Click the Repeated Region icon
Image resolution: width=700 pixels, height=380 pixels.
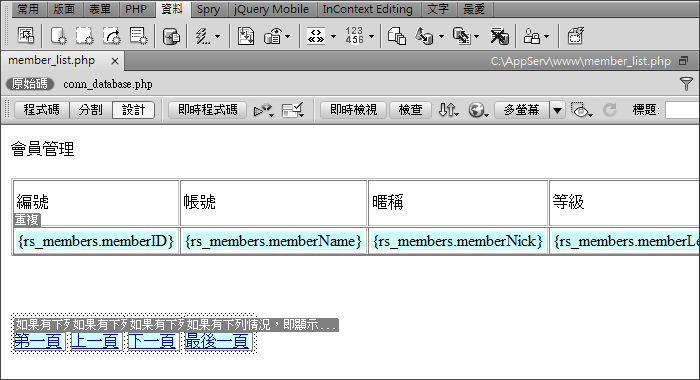[246, 36]
